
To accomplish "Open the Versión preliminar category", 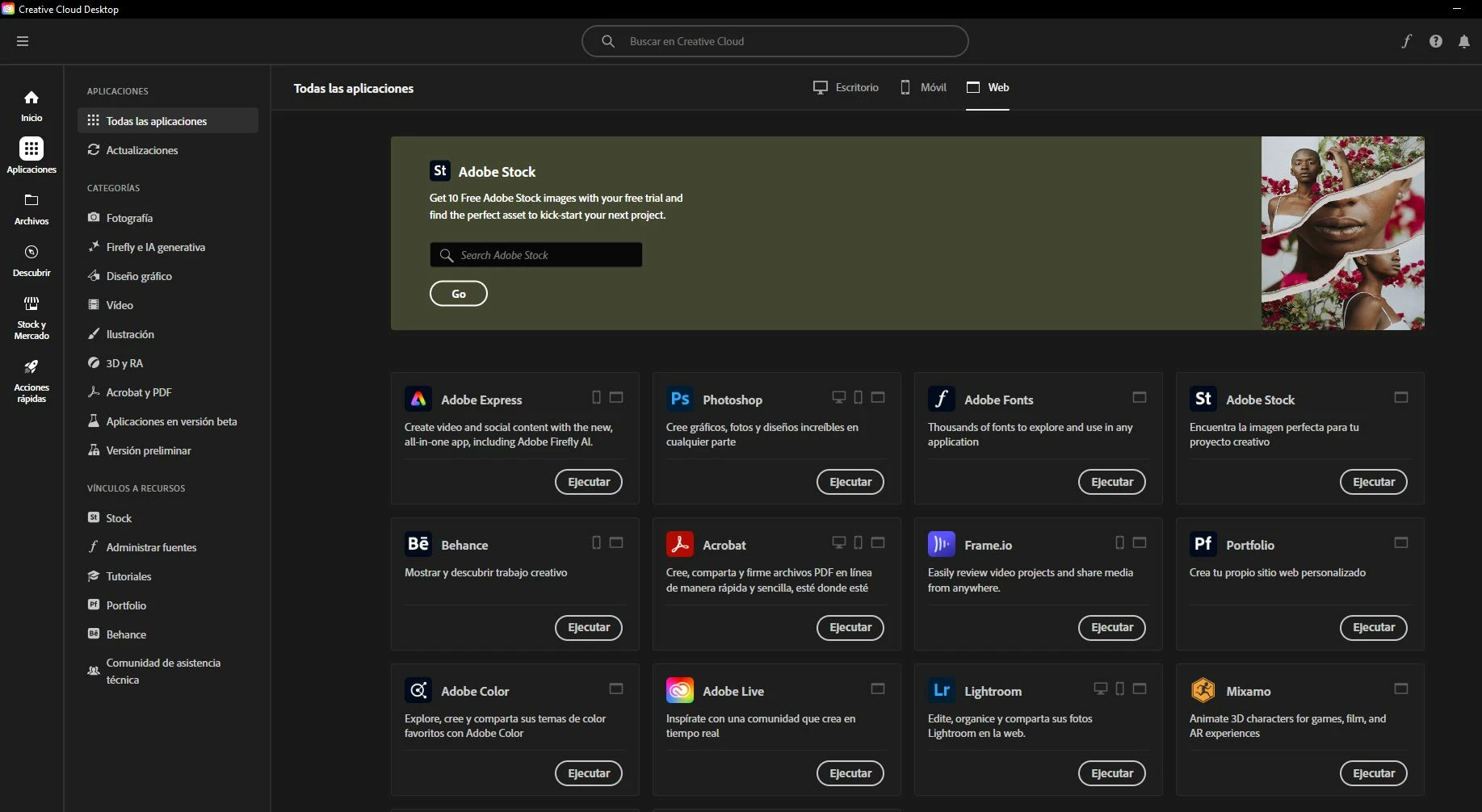I will coord(168,450).
